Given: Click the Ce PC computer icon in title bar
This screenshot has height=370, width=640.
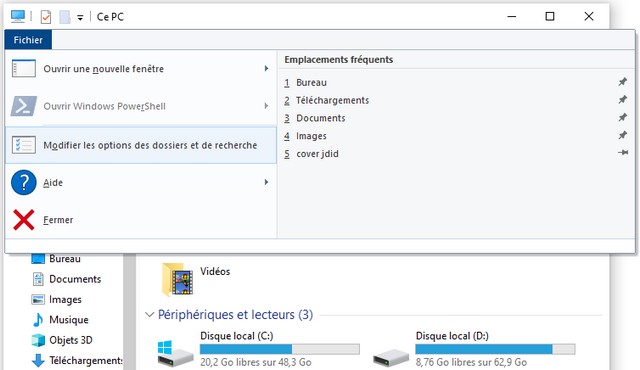Looking at the screenshot, I should (x=18, y=16).
